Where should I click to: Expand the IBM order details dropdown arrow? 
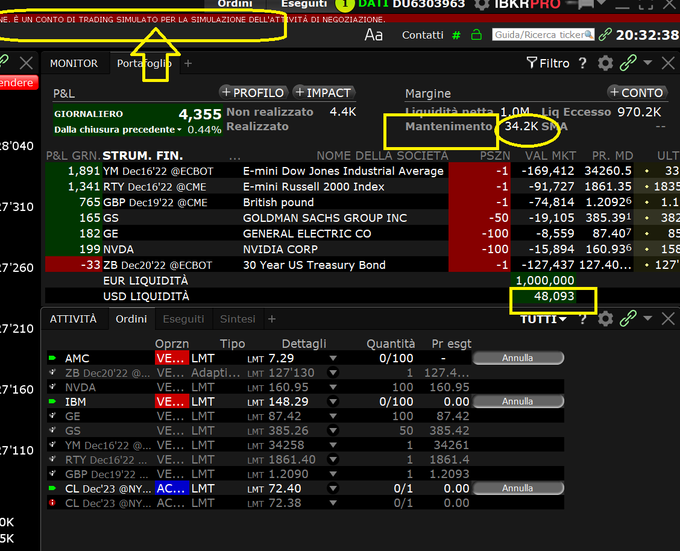point(333,401)
